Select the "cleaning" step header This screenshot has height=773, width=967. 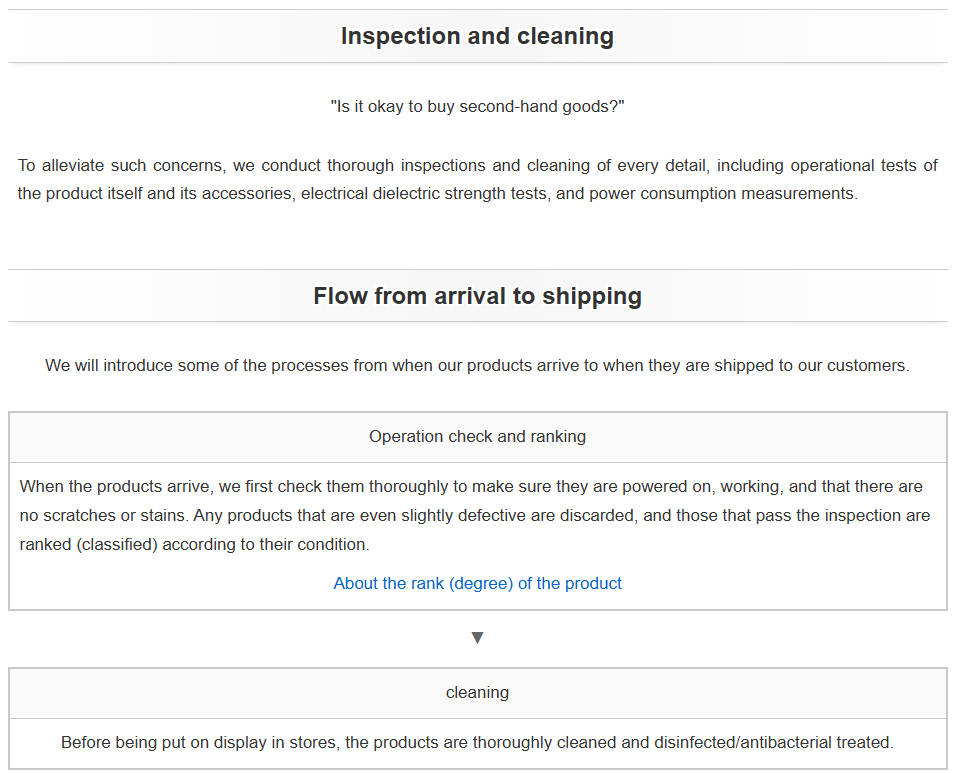(x=477, y=693)
